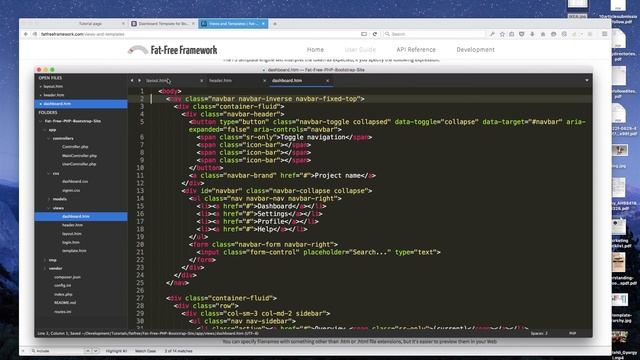Screen dimensions: 640x360
Task: Click line number 13 in the gutter
Action: coord(140,191)
